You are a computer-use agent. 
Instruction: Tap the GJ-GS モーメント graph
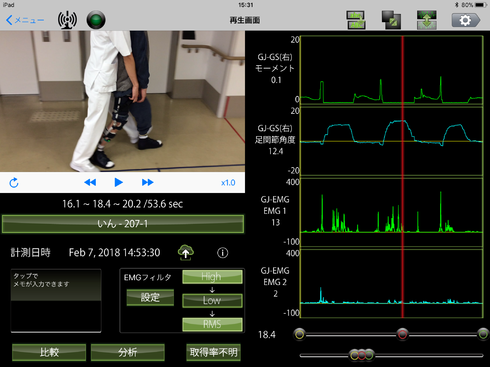[392, 70]
